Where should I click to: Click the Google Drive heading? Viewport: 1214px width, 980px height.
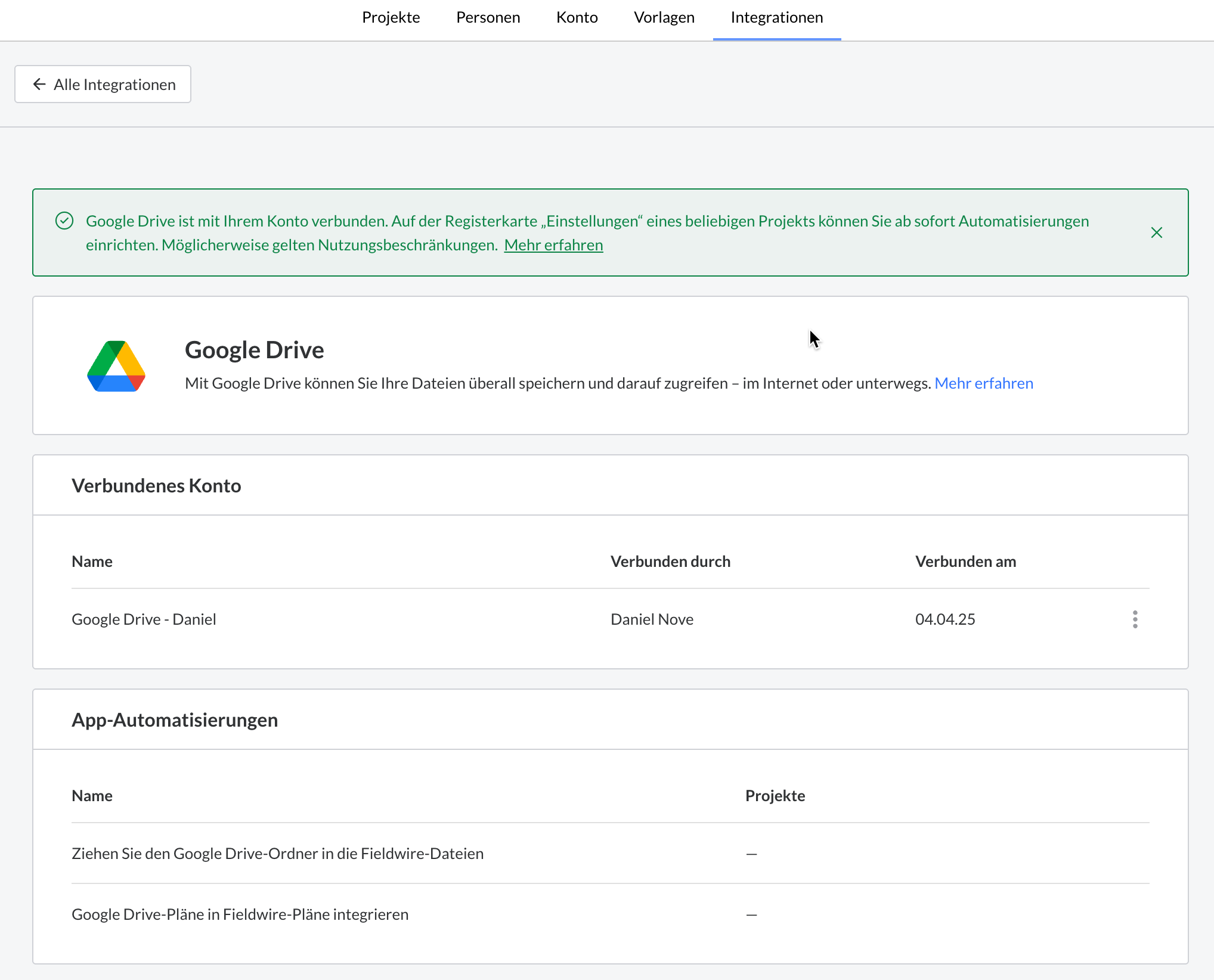pos(254,350)
